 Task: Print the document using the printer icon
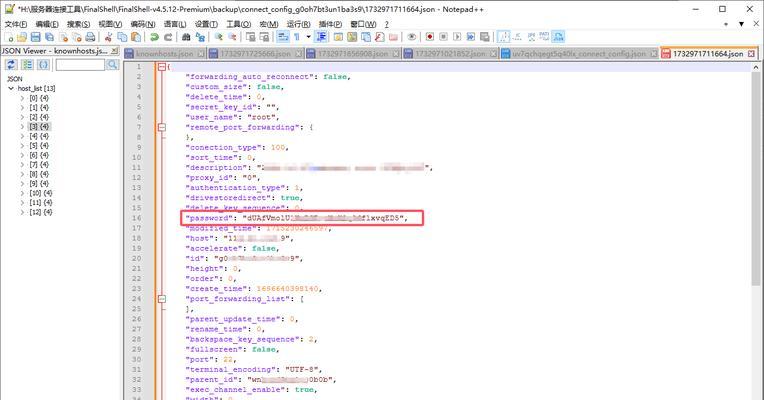[x=90, y=37]
